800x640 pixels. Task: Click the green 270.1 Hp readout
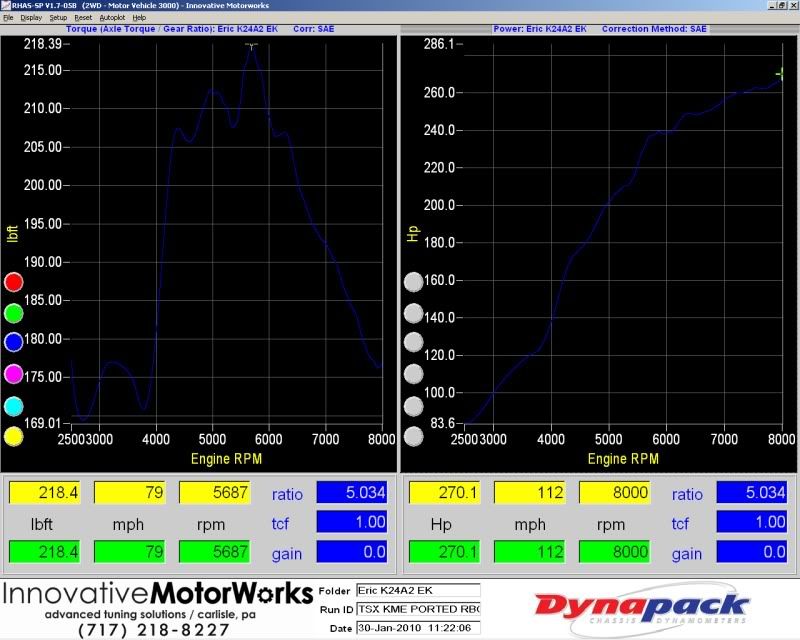[445, 552]
